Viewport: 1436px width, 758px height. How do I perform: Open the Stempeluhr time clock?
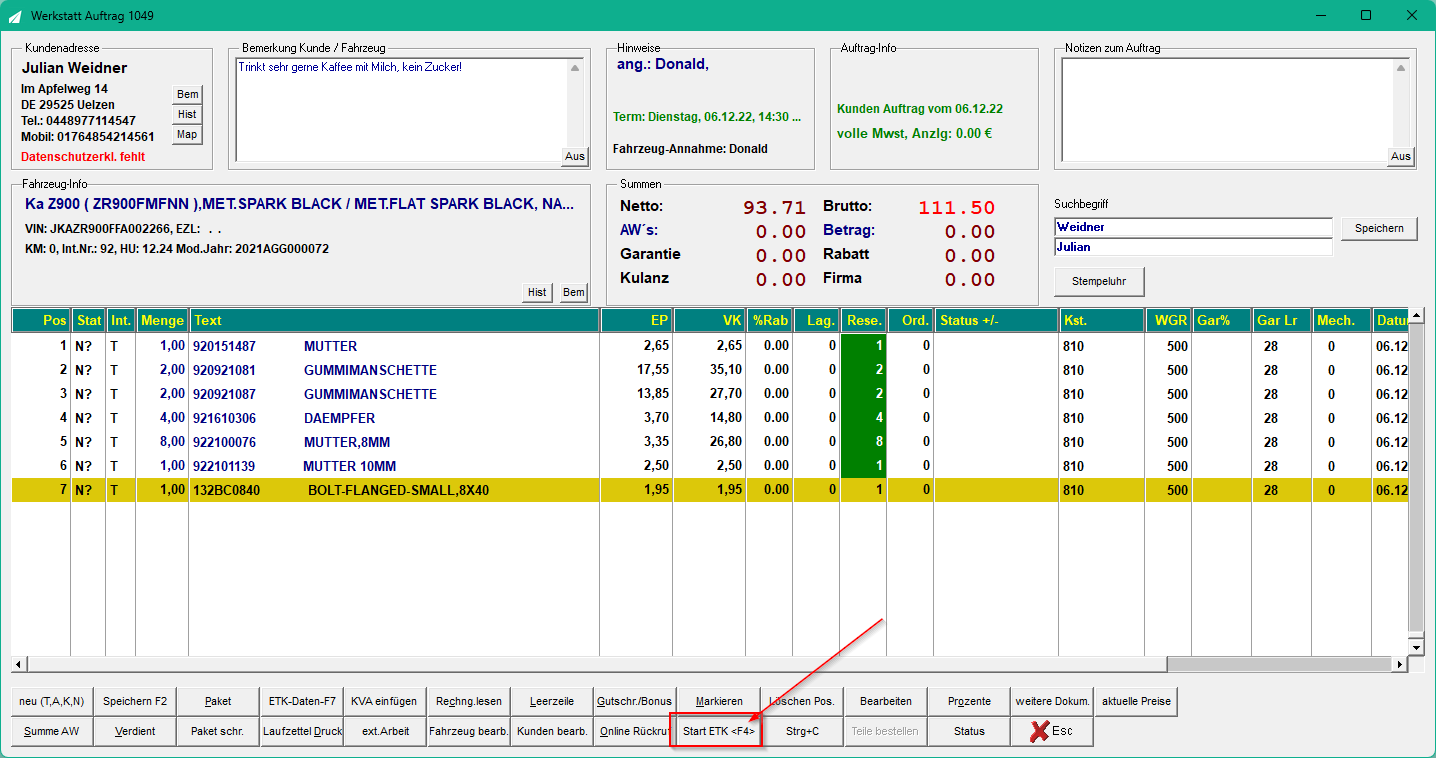(1099, 281)
